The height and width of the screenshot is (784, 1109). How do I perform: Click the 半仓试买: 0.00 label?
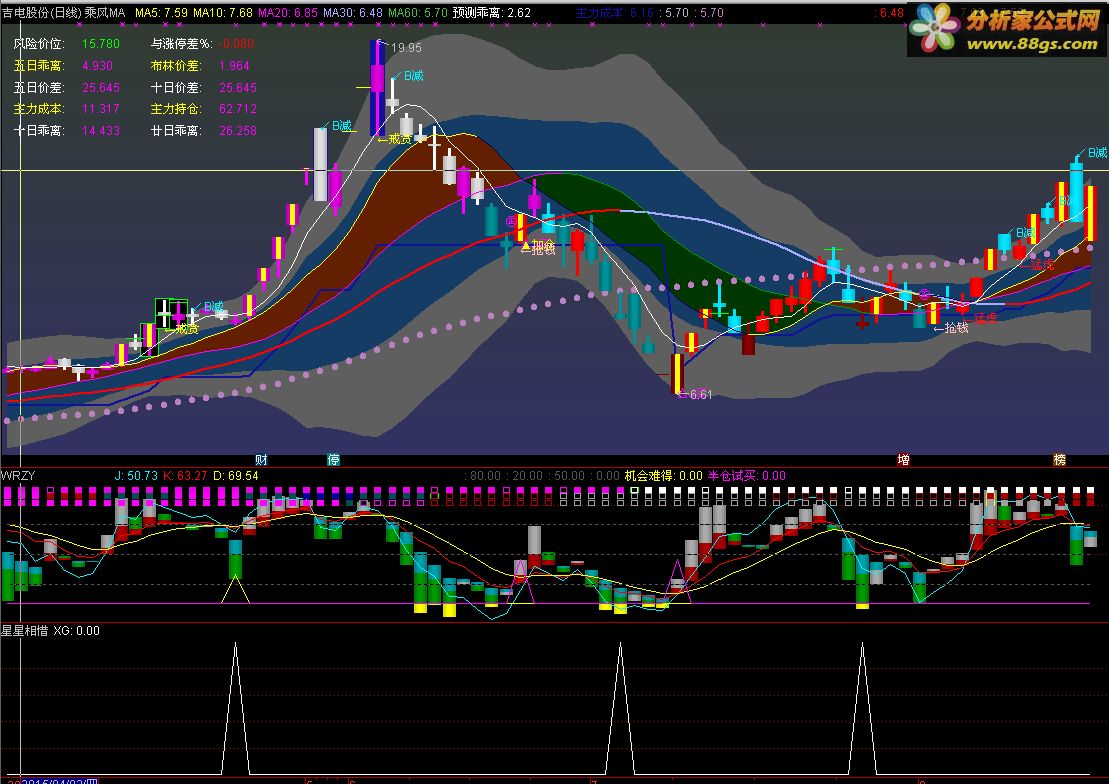746,475
